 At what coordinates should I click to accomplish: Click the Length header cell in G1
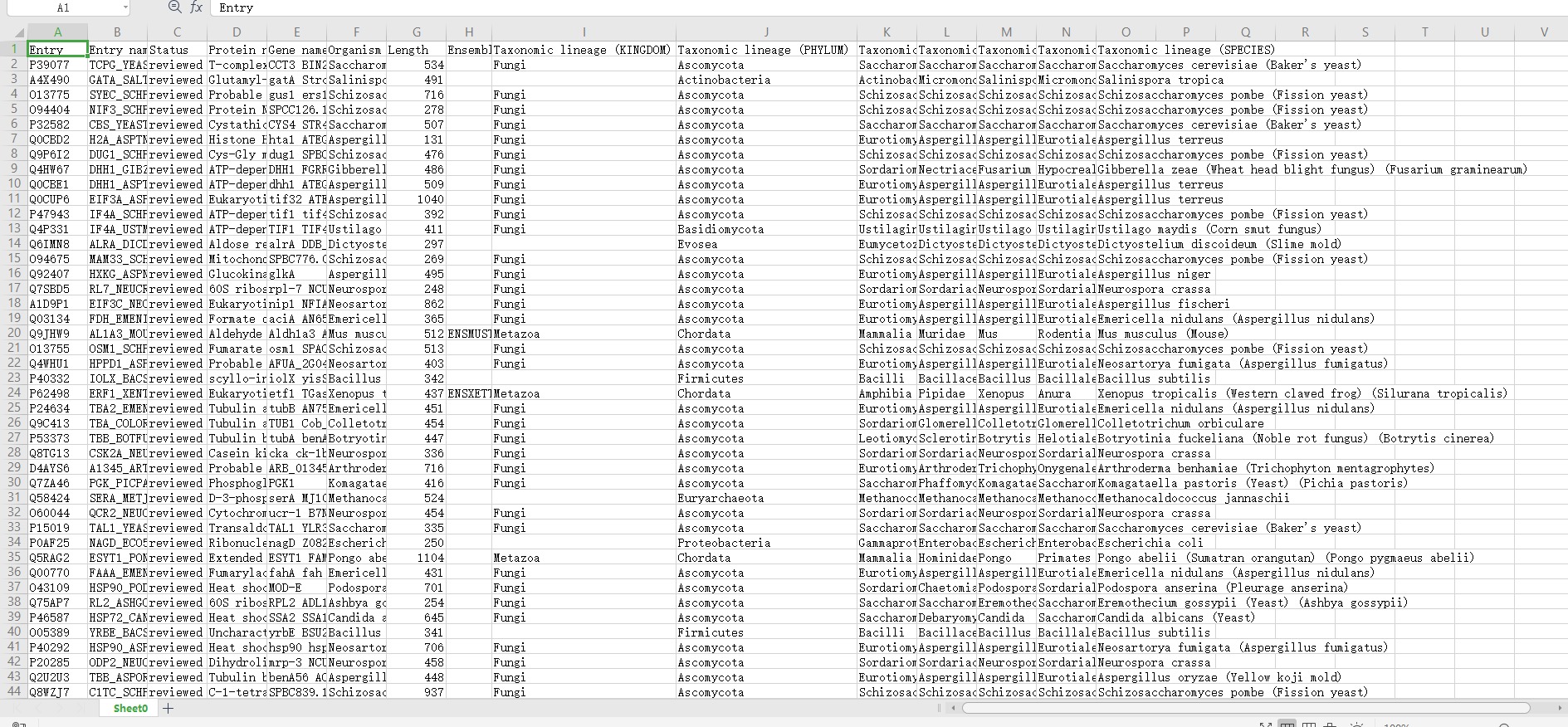coord(416,50)
